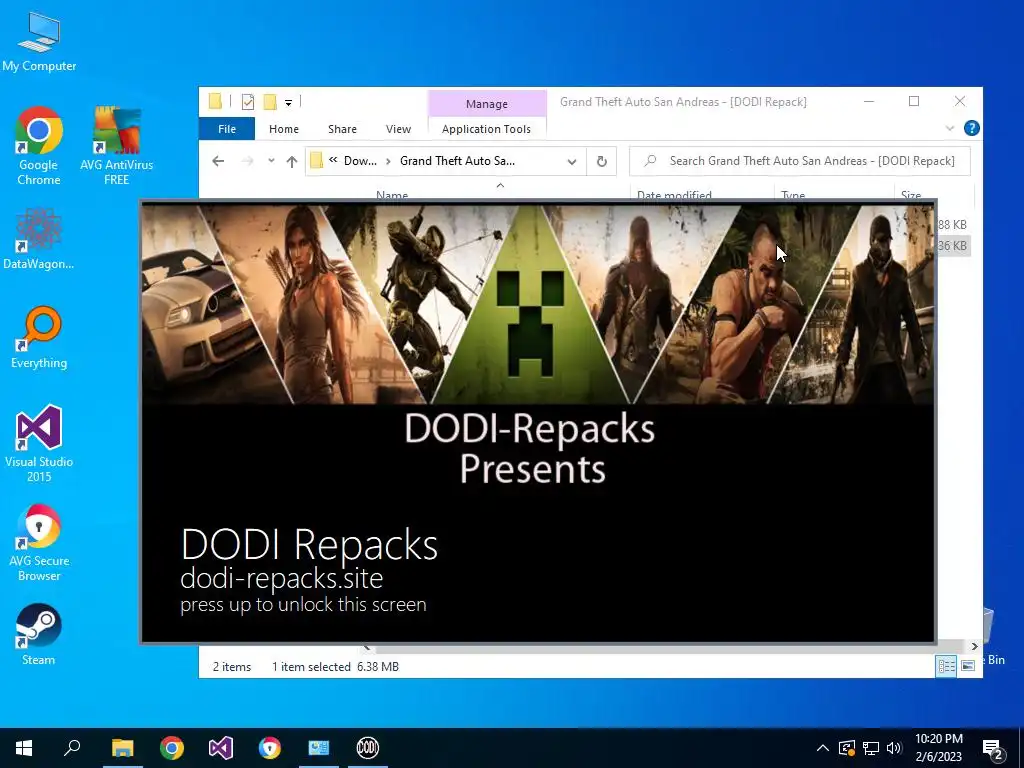This screenshot has height=768, width=1024.
Task: Click Properties quick access toolbar icon
Action: point(248,102)
